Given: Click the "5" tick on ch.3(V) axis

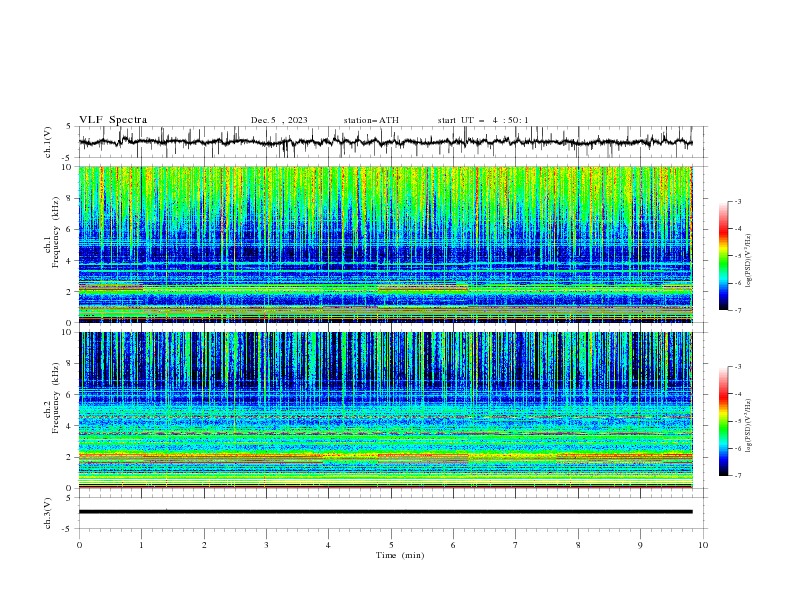Looking at the screenshot, I should coord(69,498).
